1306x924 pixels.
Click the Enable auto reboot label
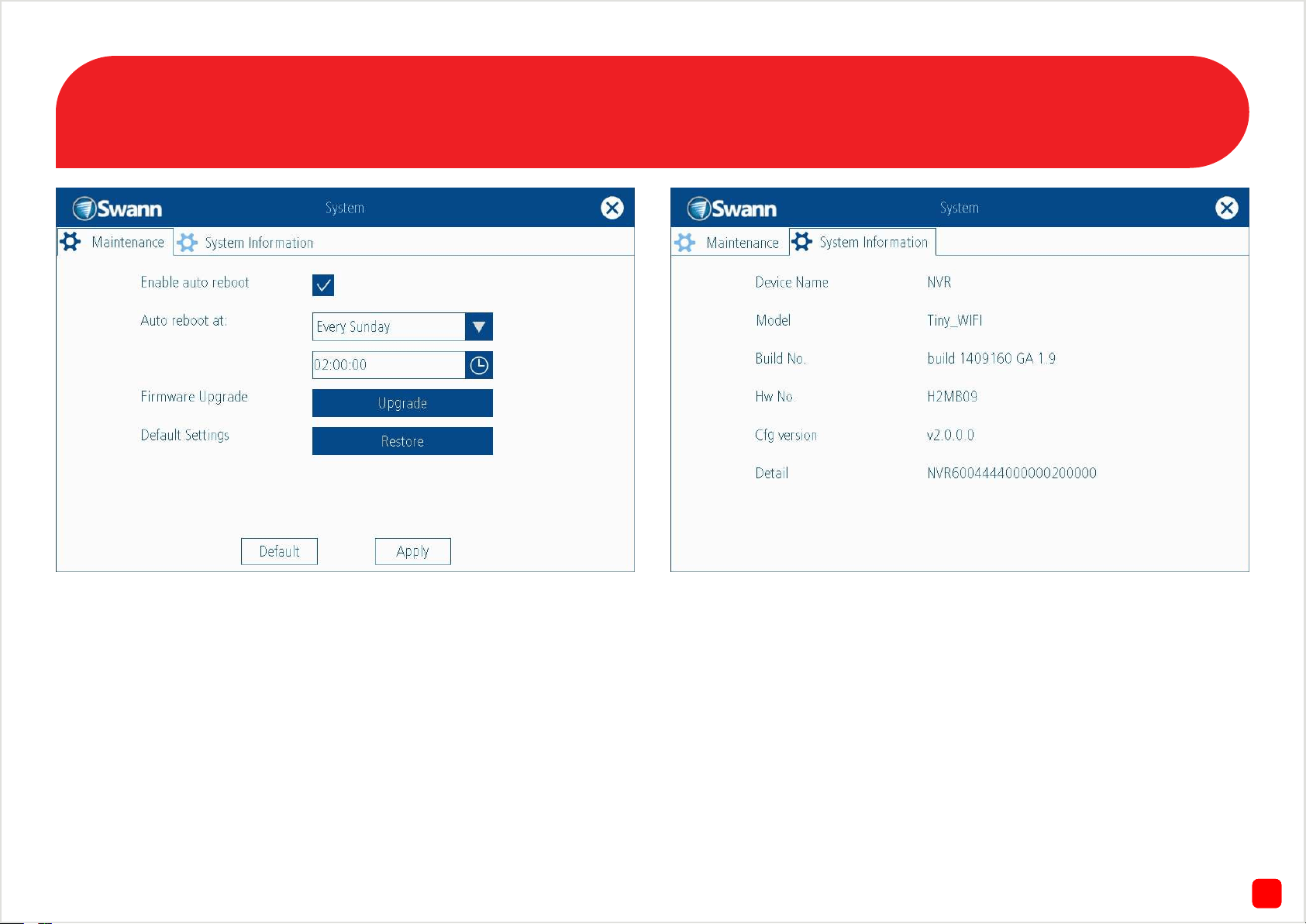pos(195,282)
